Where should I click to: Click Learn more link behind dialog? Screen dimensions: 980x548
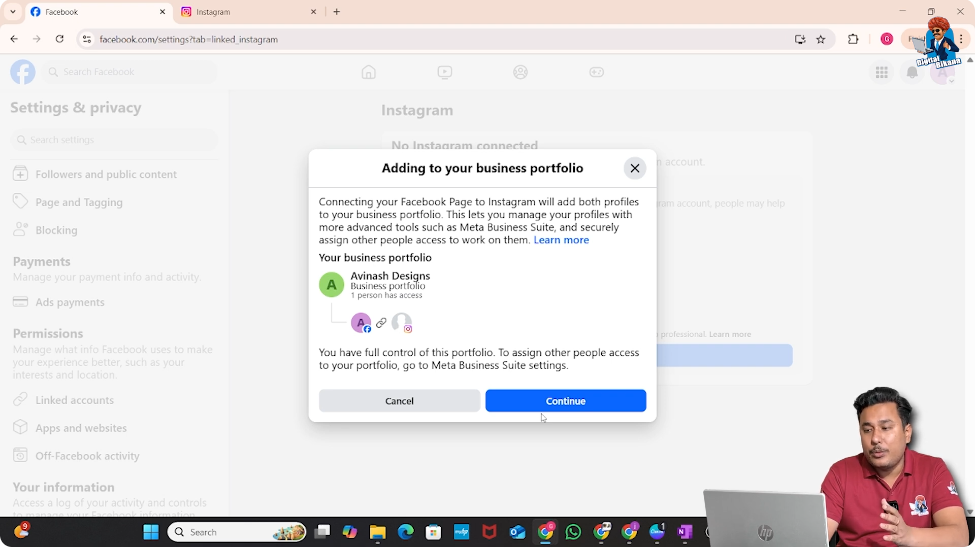coord(730,334)
